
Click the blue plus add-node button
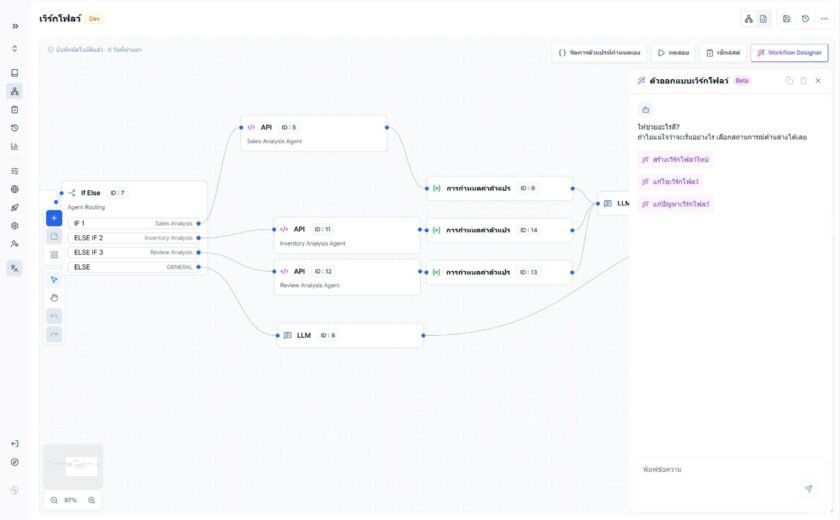(x=54, y=218)
